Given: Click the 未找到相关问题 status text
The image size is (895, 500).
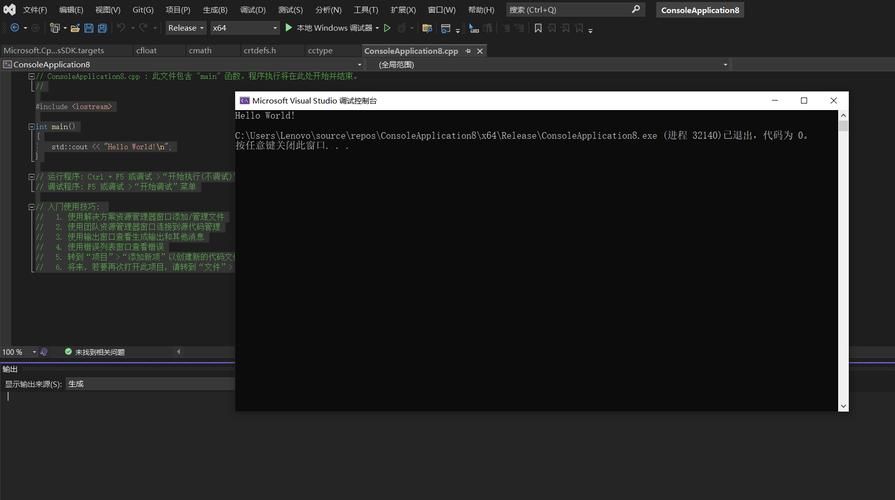Looking at the screenshot, I should [99, 352].
